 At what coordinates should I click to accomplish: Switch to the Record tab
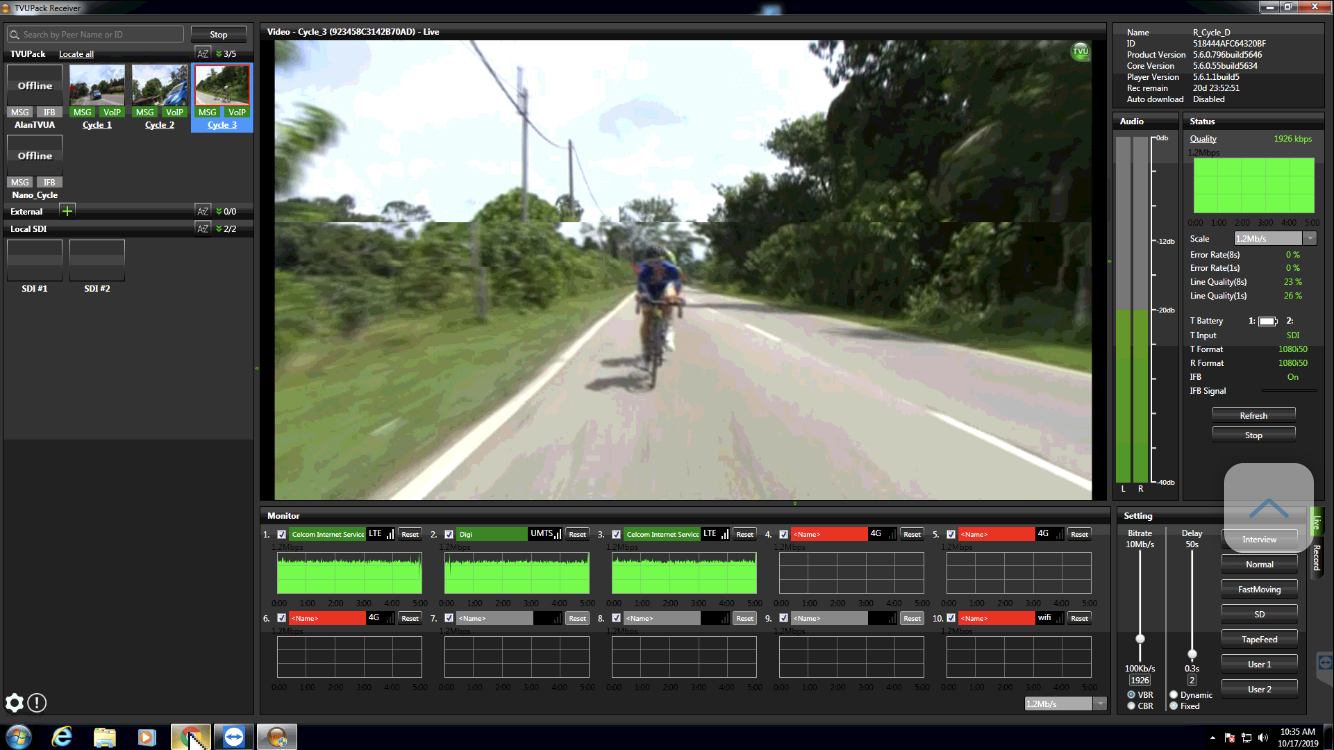1316,558
